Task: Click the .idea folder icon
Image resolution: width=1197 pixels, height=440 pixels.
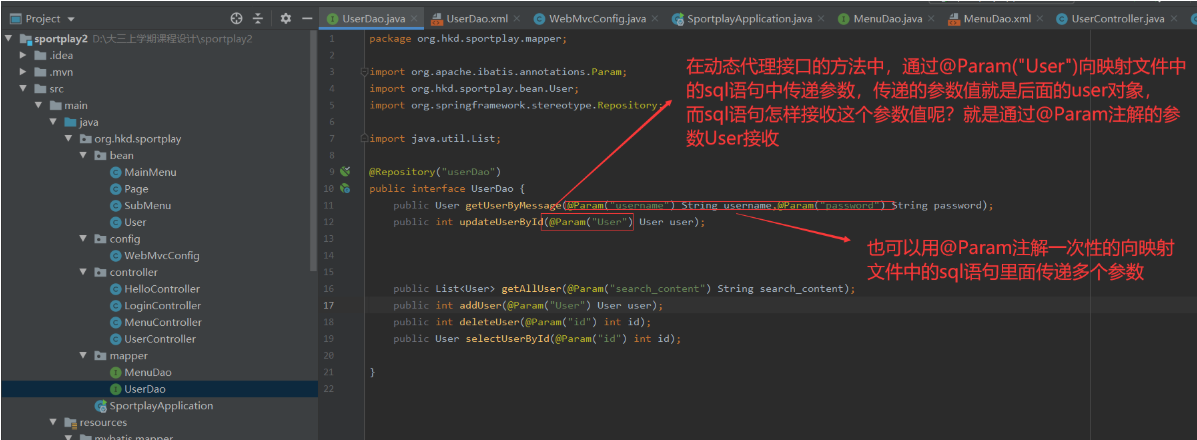Action: [40, 55]
